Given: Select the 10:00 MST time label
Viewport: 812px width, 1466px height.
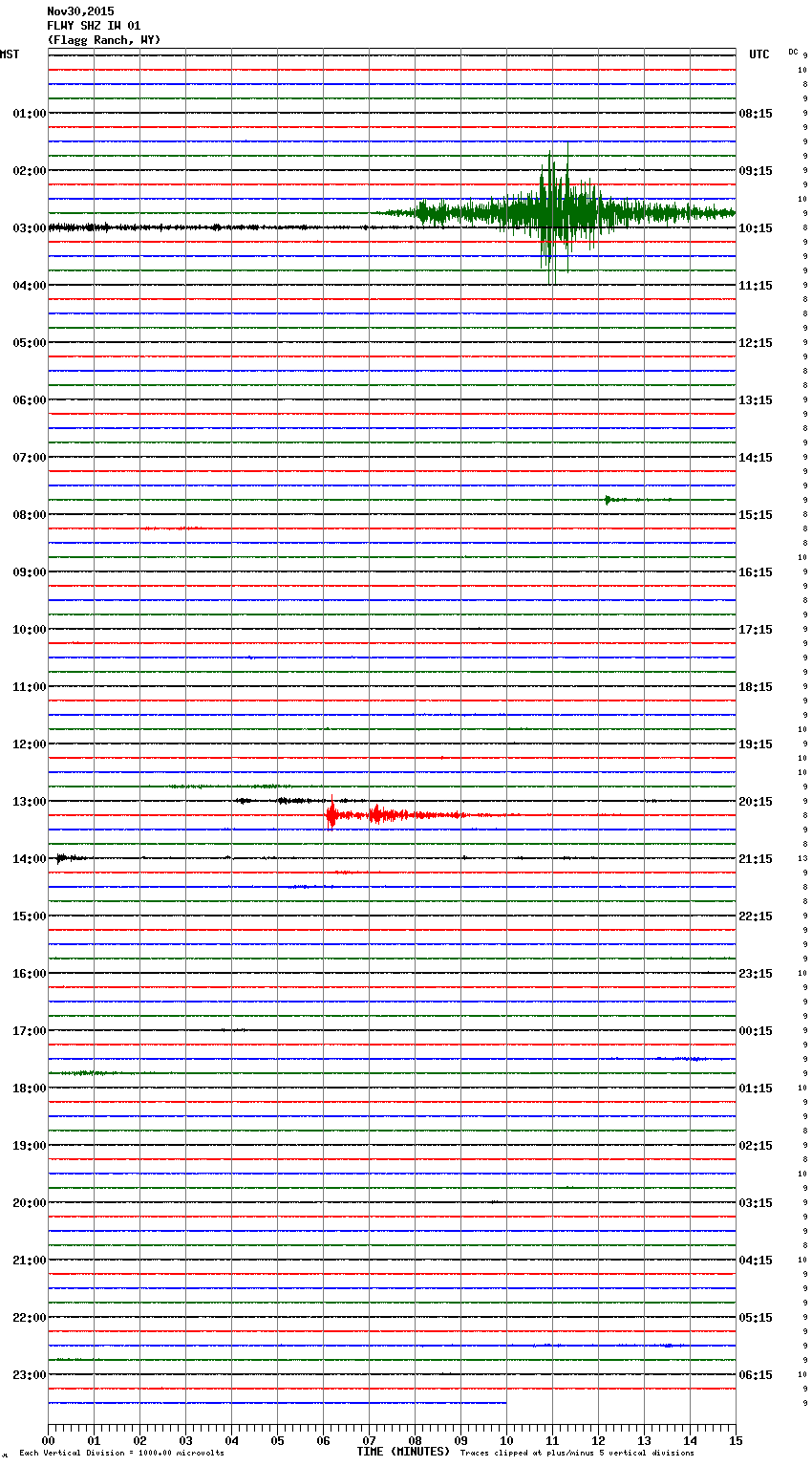Looking at the screenshot, I should [x=30, y=630].
